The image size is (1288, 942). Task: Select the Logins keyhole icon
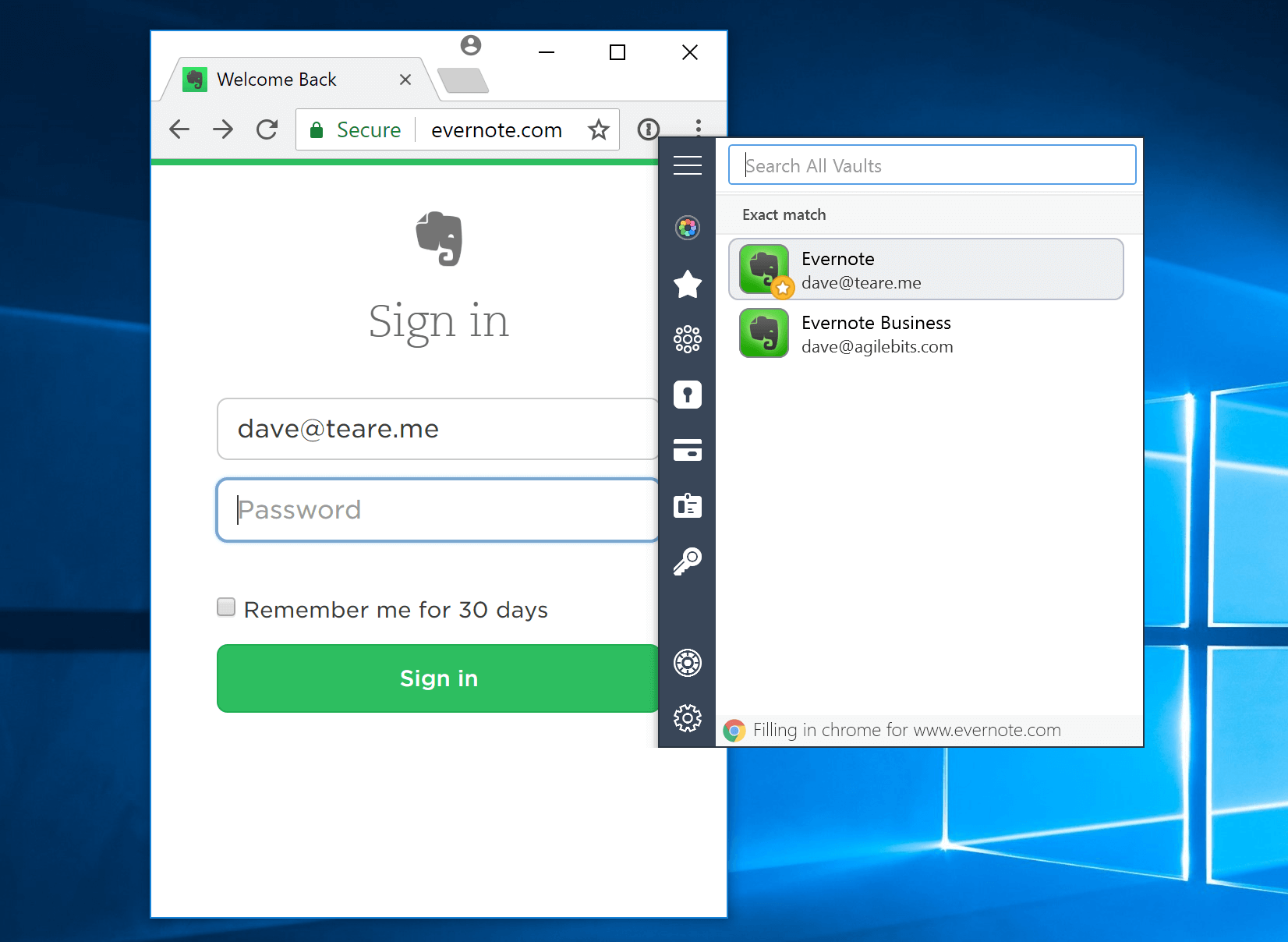[x=687, y=395]
